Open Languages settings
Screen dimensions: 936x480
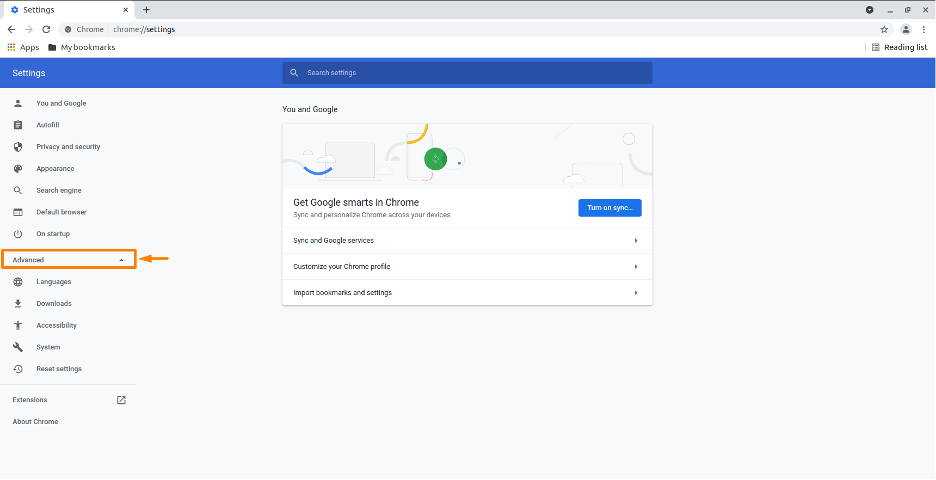coord(54,282)
